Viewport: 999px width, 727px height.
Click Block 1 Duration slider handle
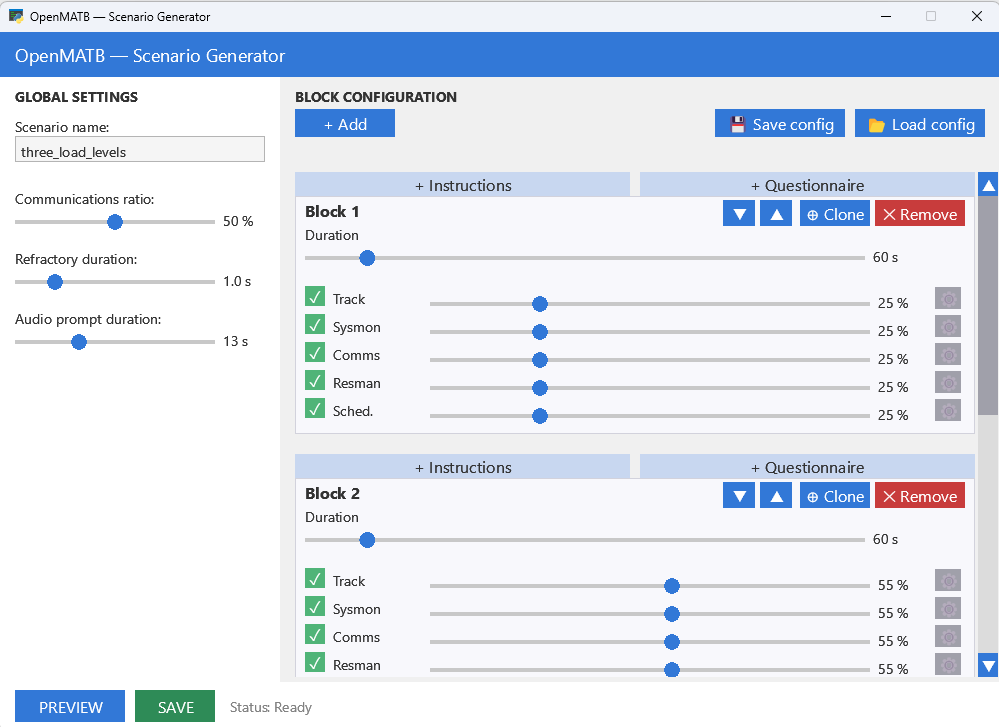(367, 258)
